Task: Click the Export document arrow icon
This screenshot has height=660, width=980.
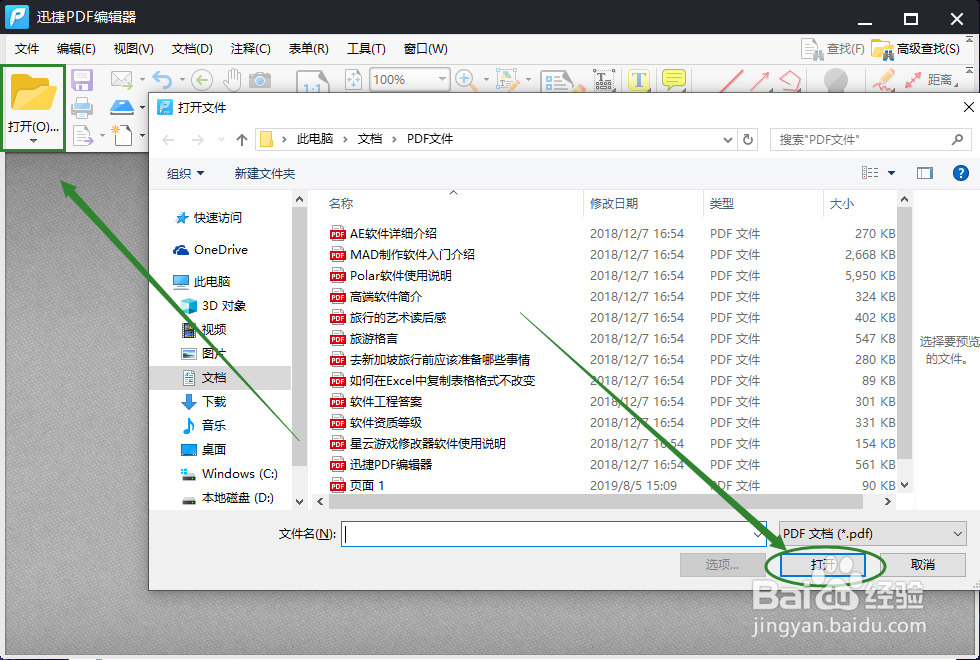Action: click(x=83, y=135)
